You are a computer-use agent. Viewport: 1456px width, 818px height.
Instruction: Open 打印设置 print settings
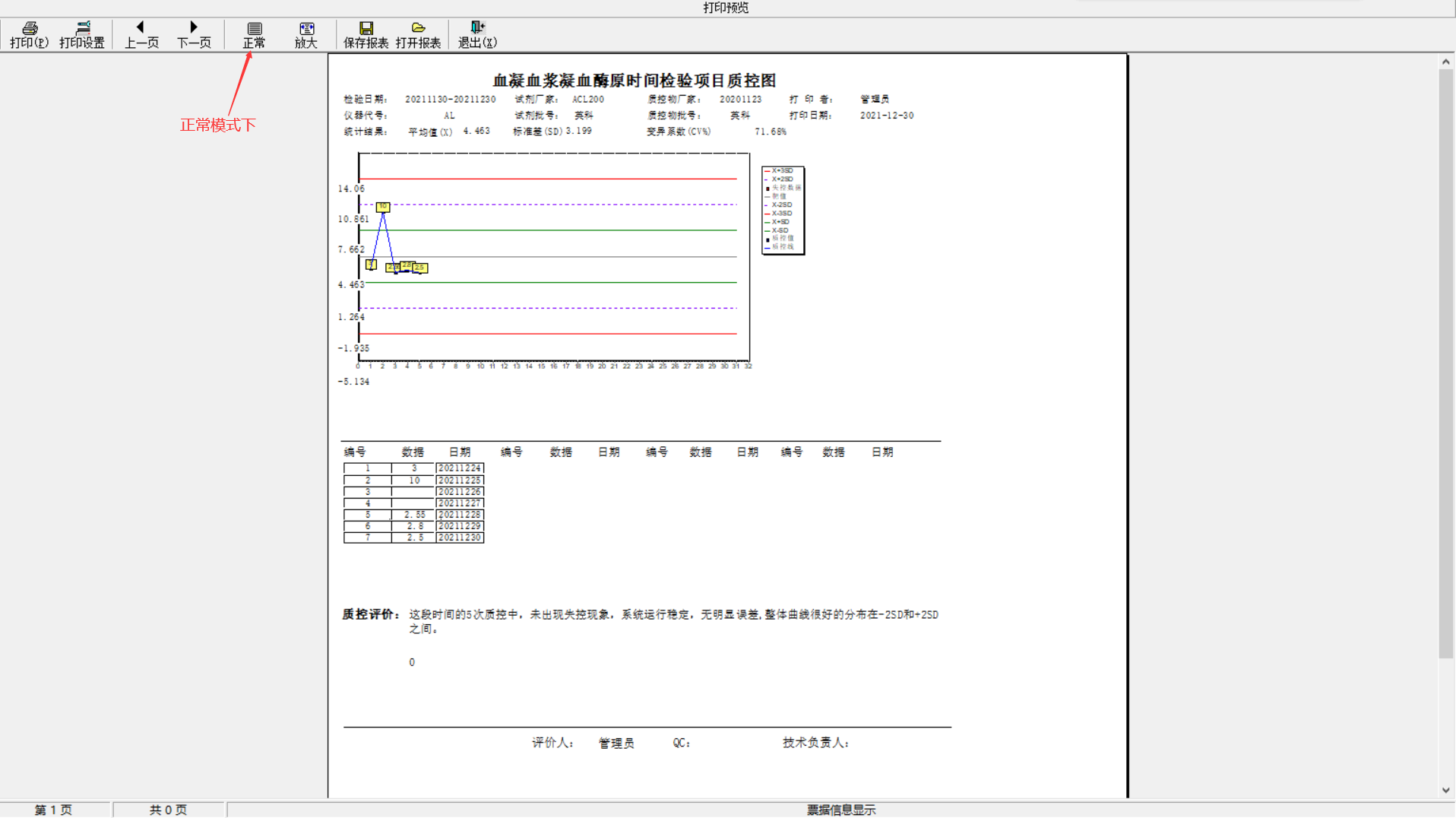(x=82, y=35)
